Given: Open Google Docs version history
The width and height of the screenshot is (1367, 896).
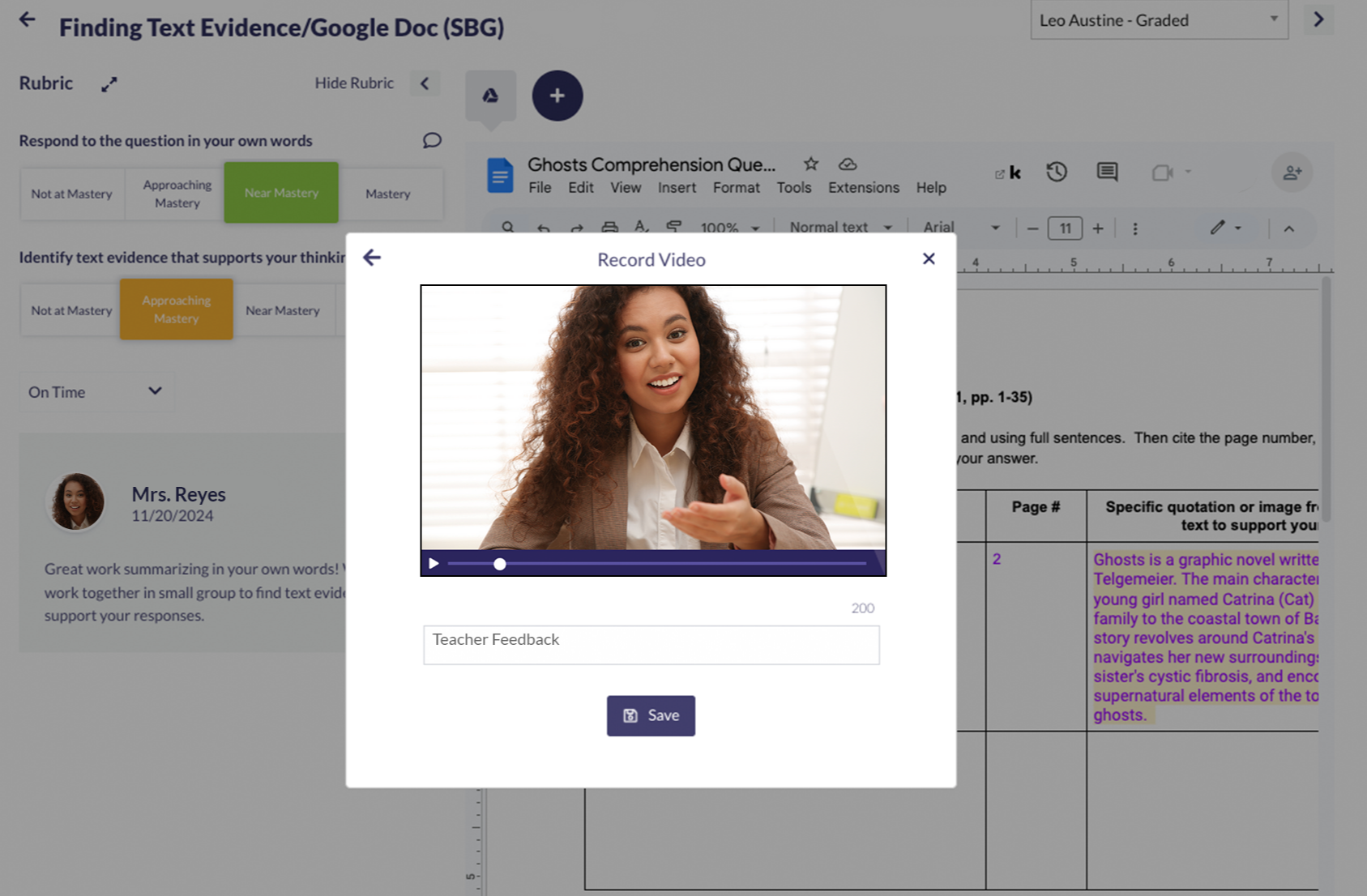Looking at the screenshot, I should click(x=1056, y=172).
